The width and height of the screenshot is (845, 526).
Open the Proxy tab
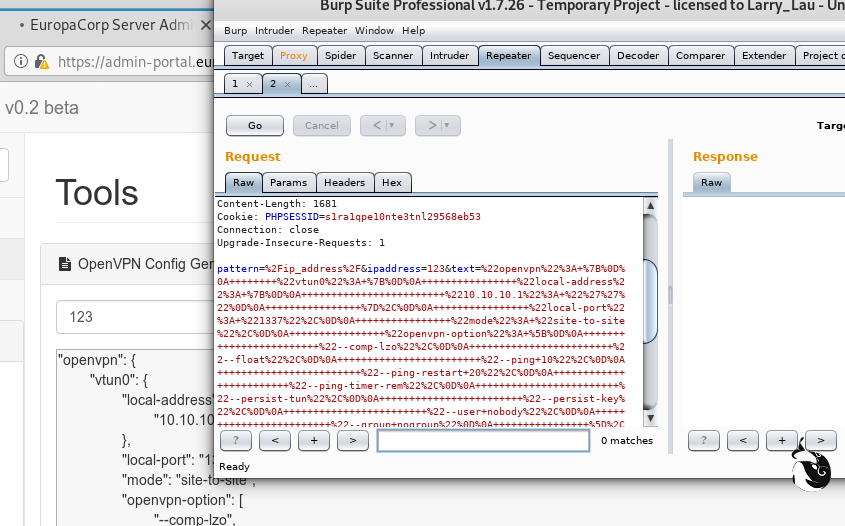pos(294,56)
